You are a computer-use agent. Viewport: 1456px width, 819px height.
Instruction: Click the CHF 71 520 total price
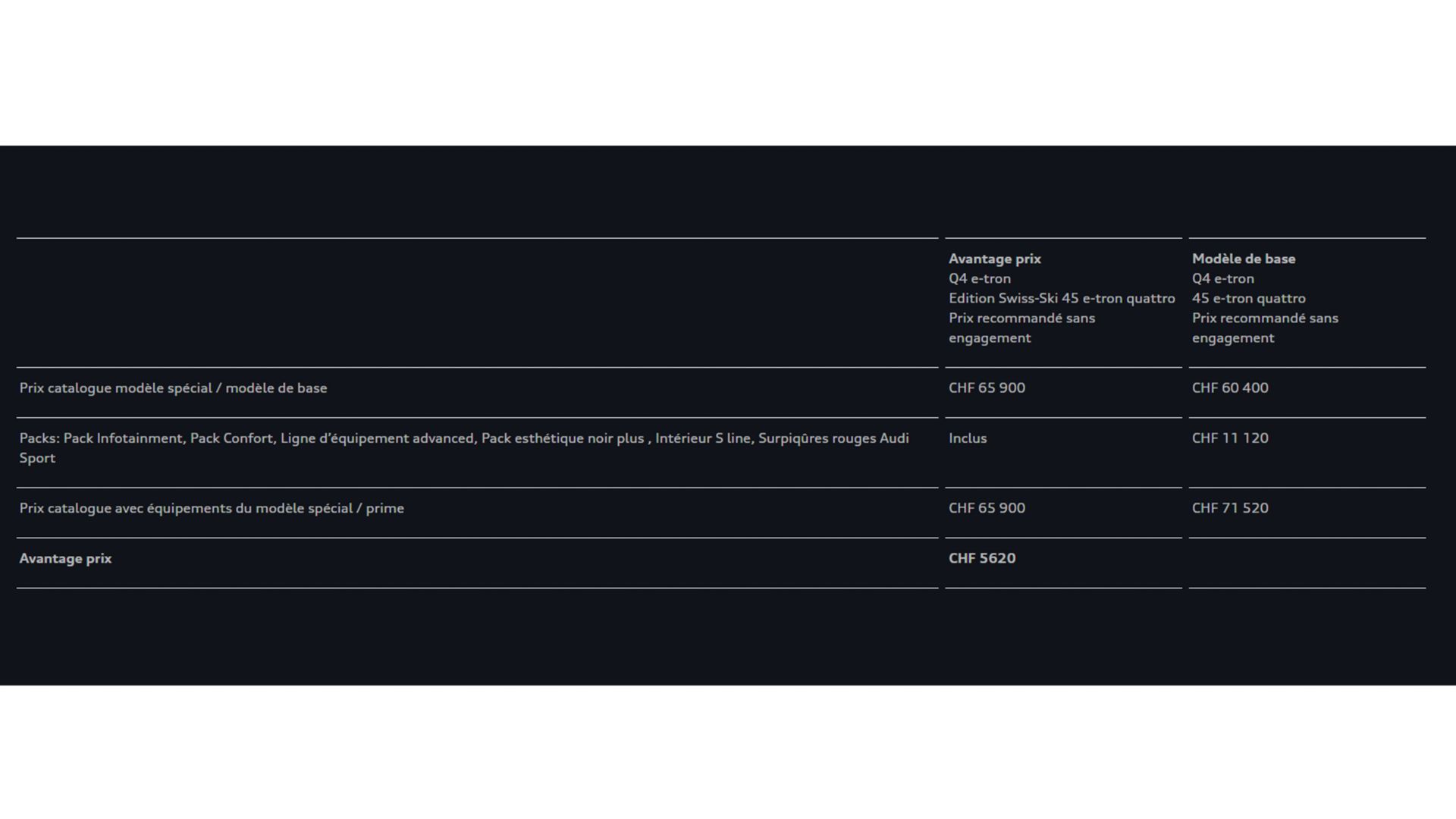coord(1229,508)
